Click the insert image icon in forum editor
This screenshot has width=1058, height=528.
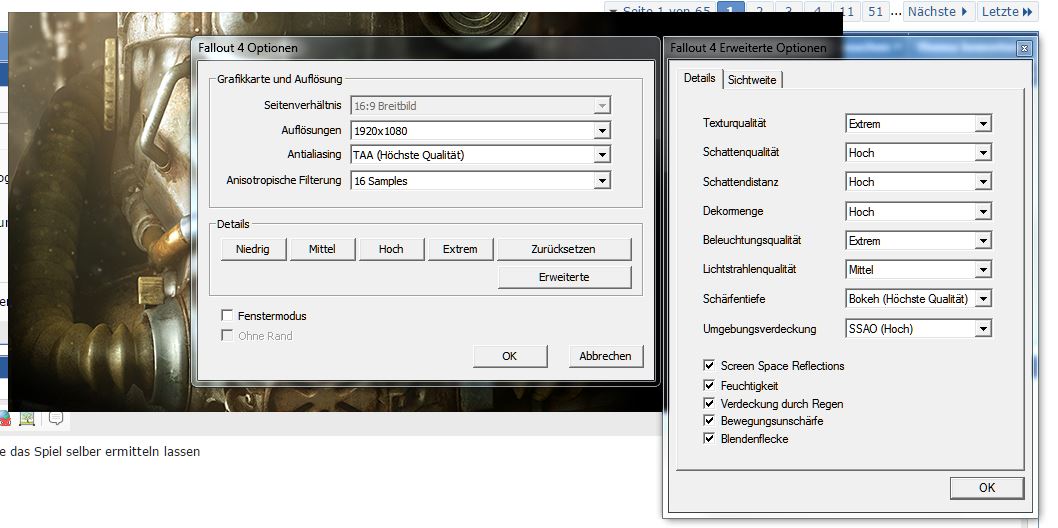28,418
